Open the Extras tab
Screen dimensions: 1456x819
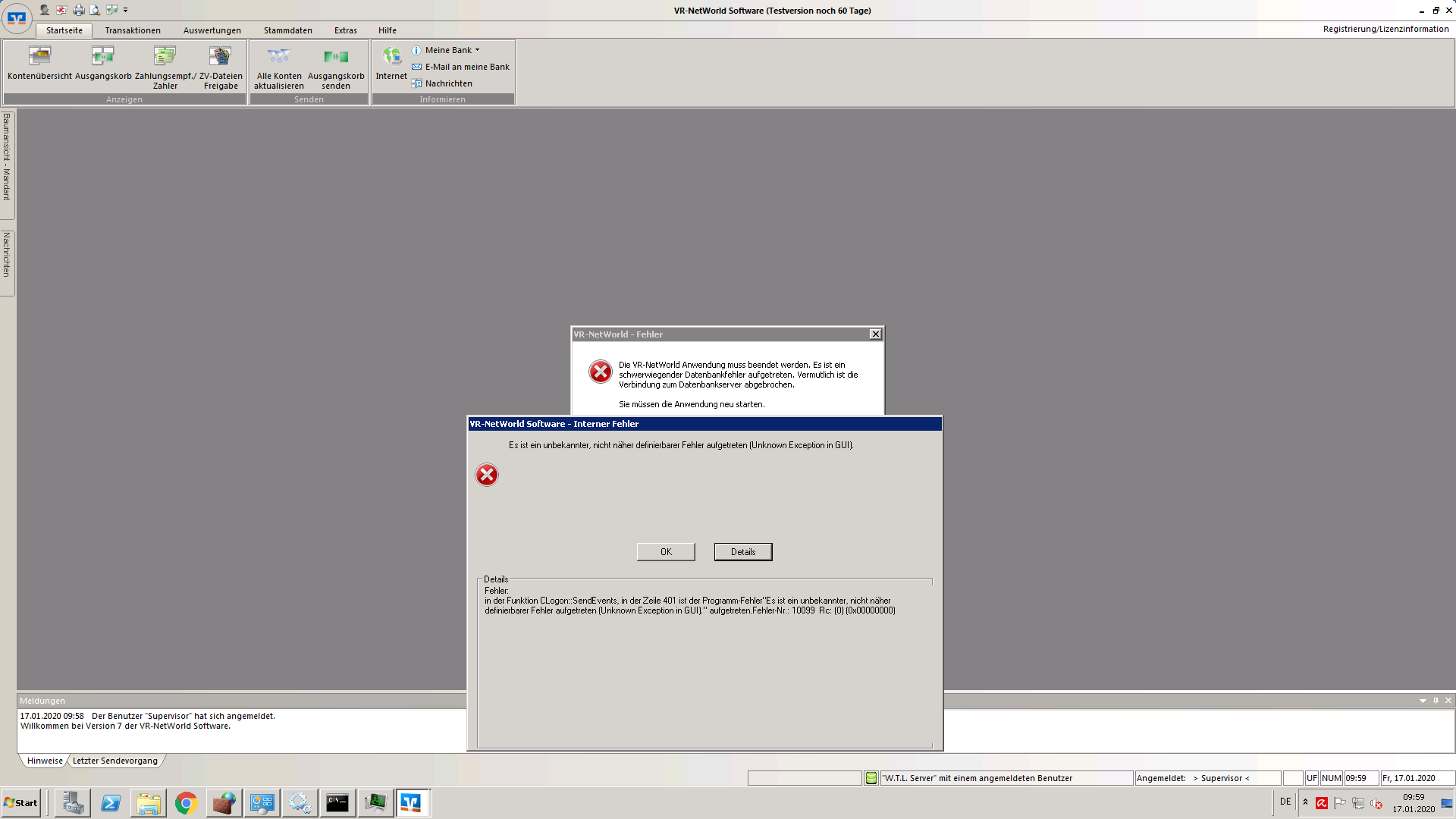(346, 30)
